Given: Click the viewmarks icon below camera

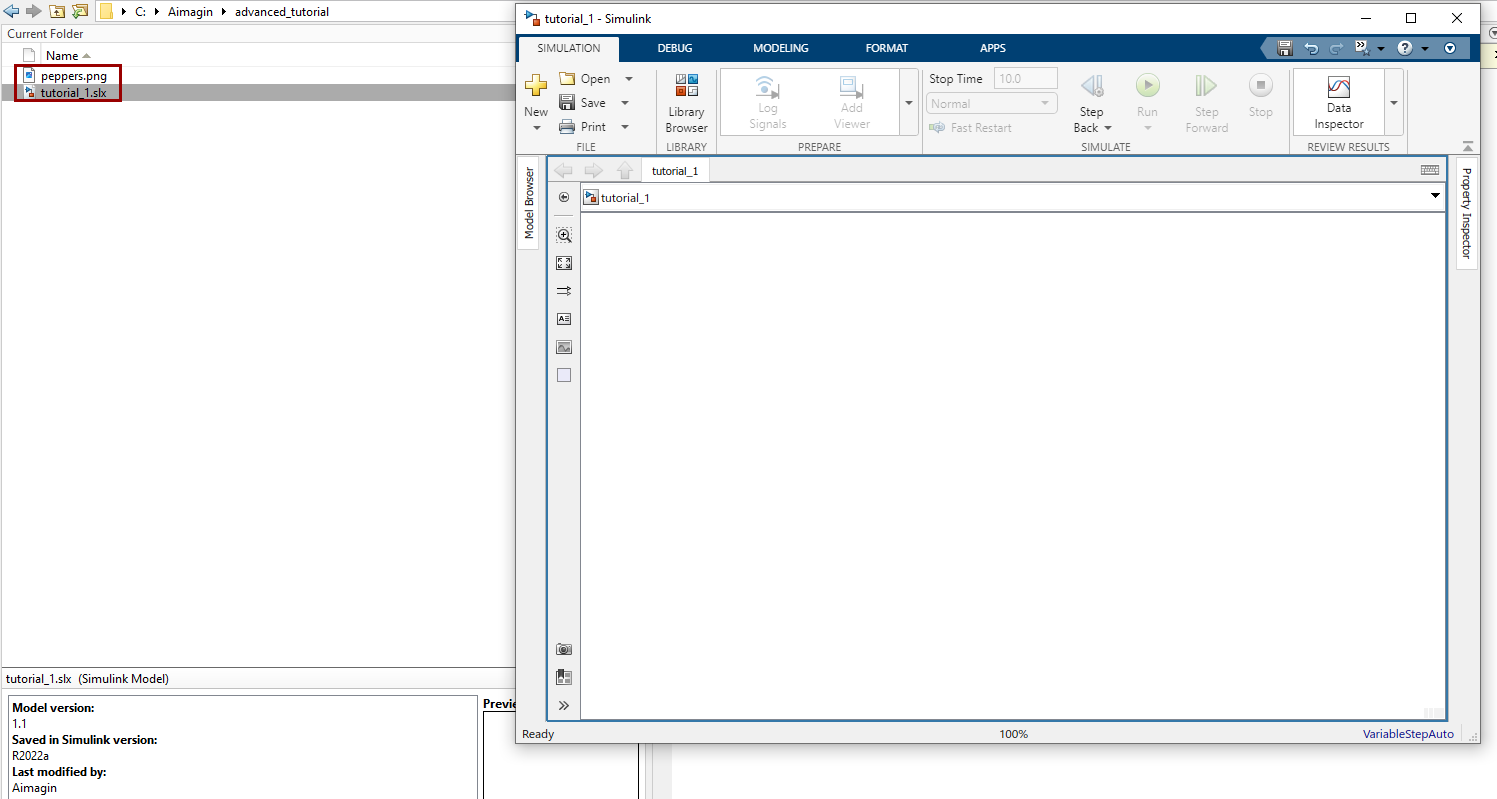Looking at the screenshot, I should 564,677.
